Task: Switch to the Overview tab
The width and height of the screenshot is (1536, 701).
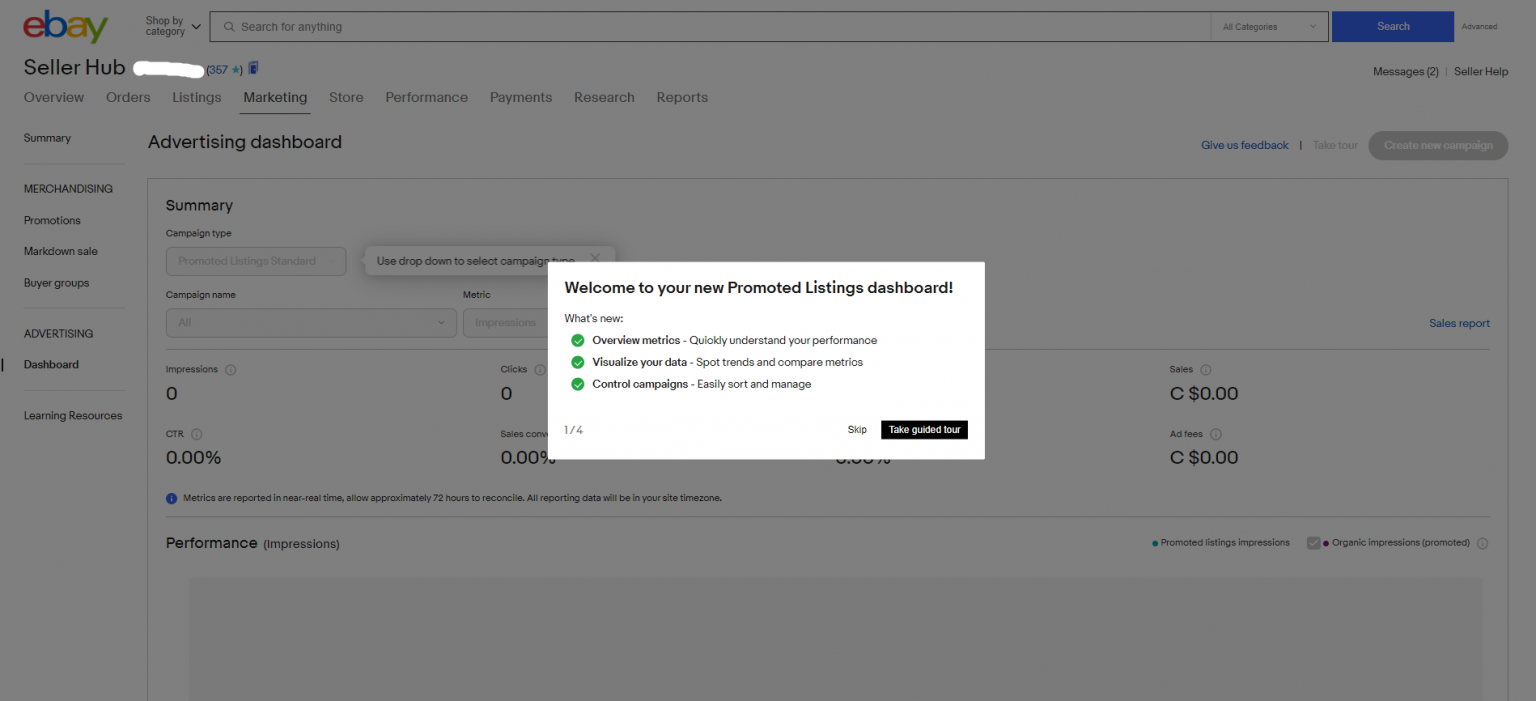Action: (54, 97)
